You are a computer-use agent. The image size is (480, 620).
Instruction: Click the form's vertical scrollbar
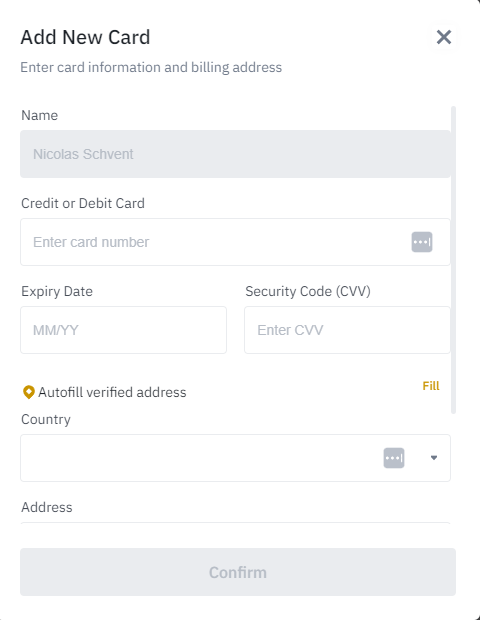coord(454,260)
